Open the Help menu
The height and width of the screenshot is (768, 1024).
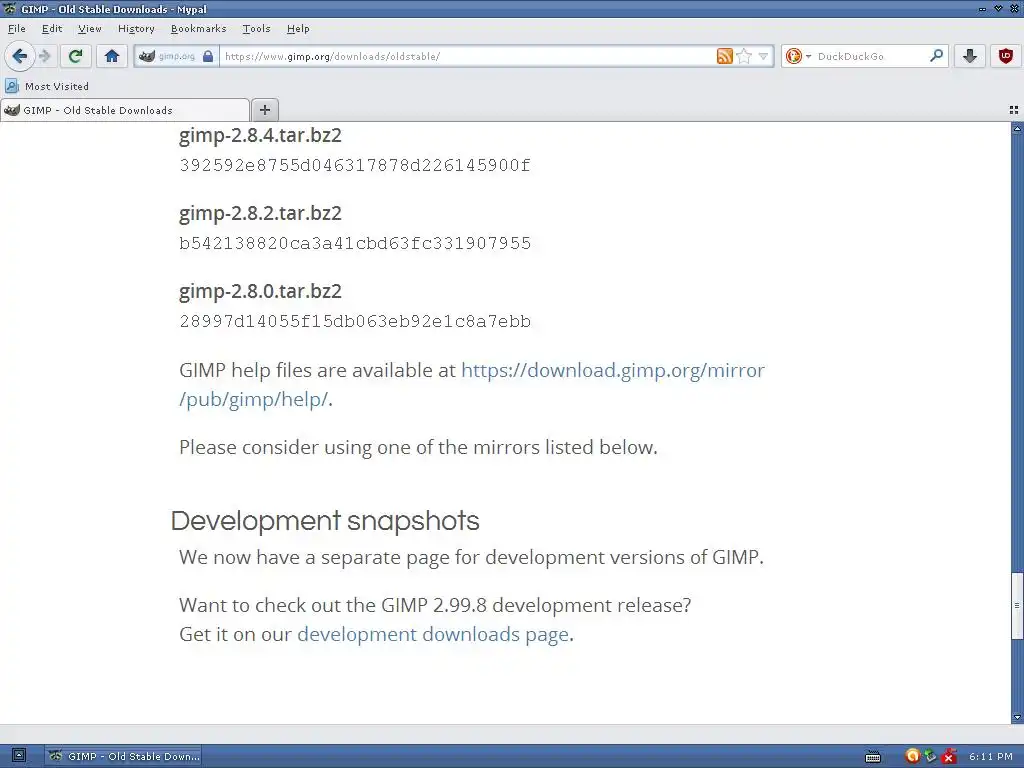[298, 29]
